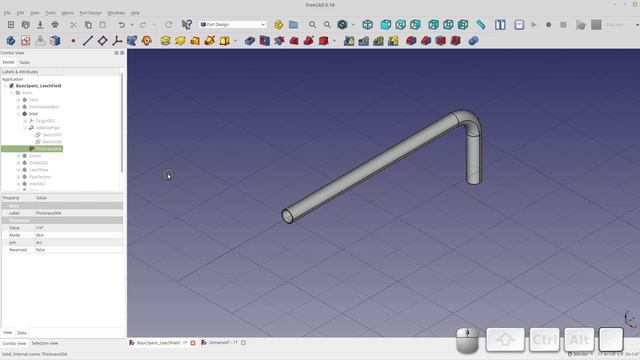Click the Save document icon
Viewport: 640px width, 360px height.
coord(40,24)
